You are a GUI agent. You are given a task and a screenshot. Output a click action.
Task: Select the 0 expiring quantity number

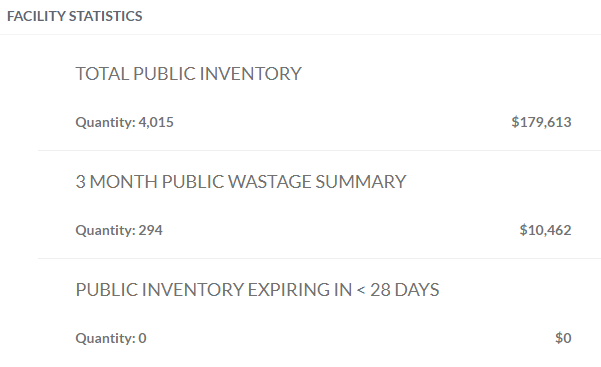(143, 338)
